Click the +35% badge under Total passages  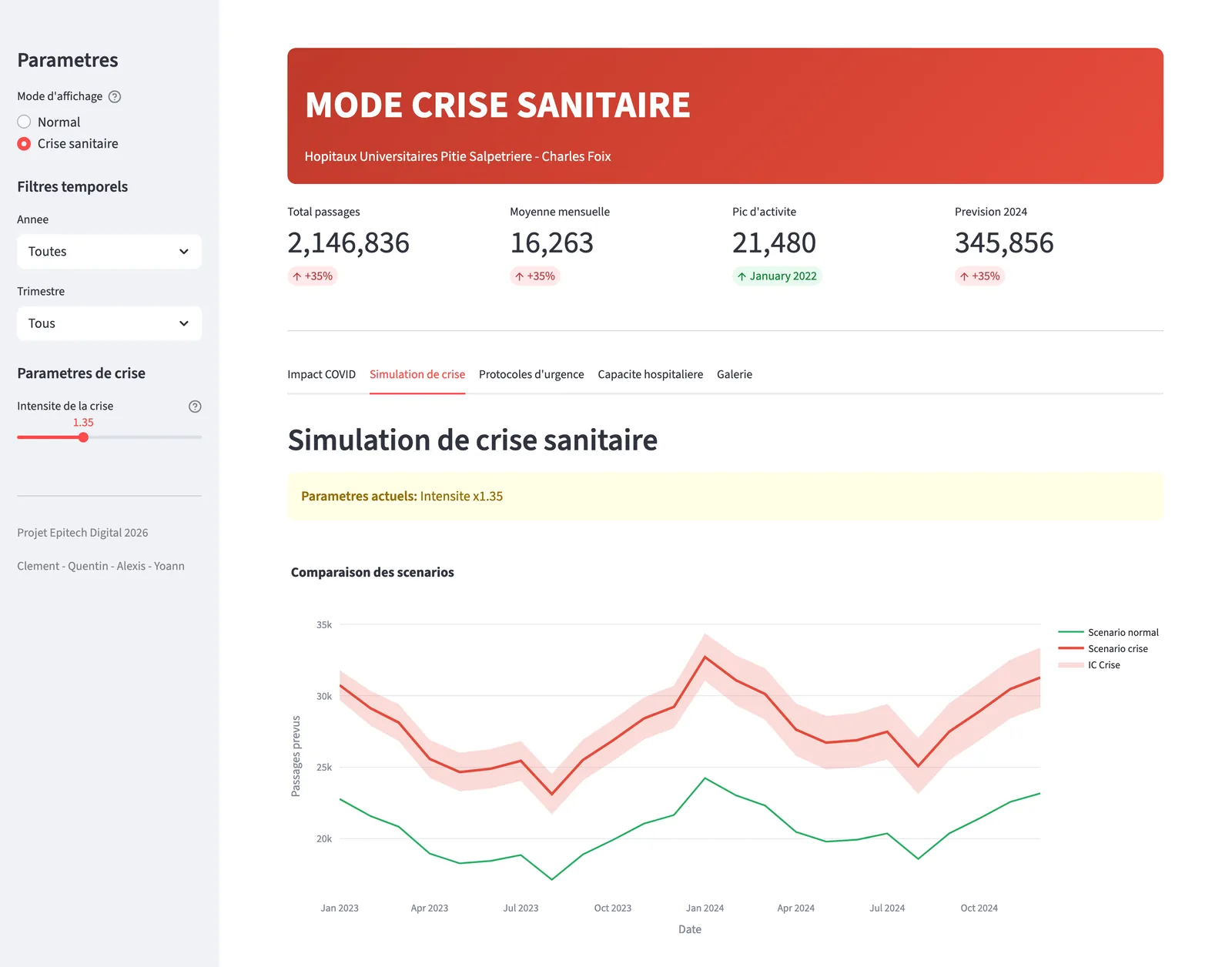[313, 276]
